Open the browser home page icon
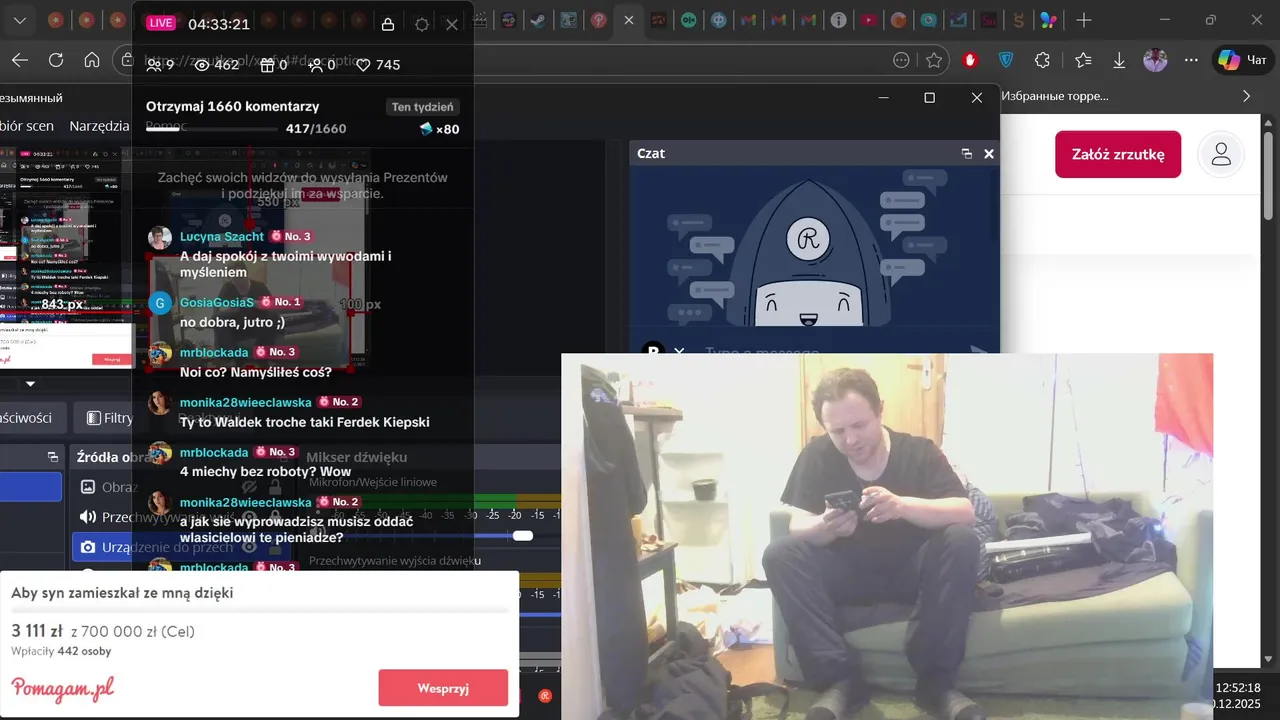 click(x=92, y=60)
